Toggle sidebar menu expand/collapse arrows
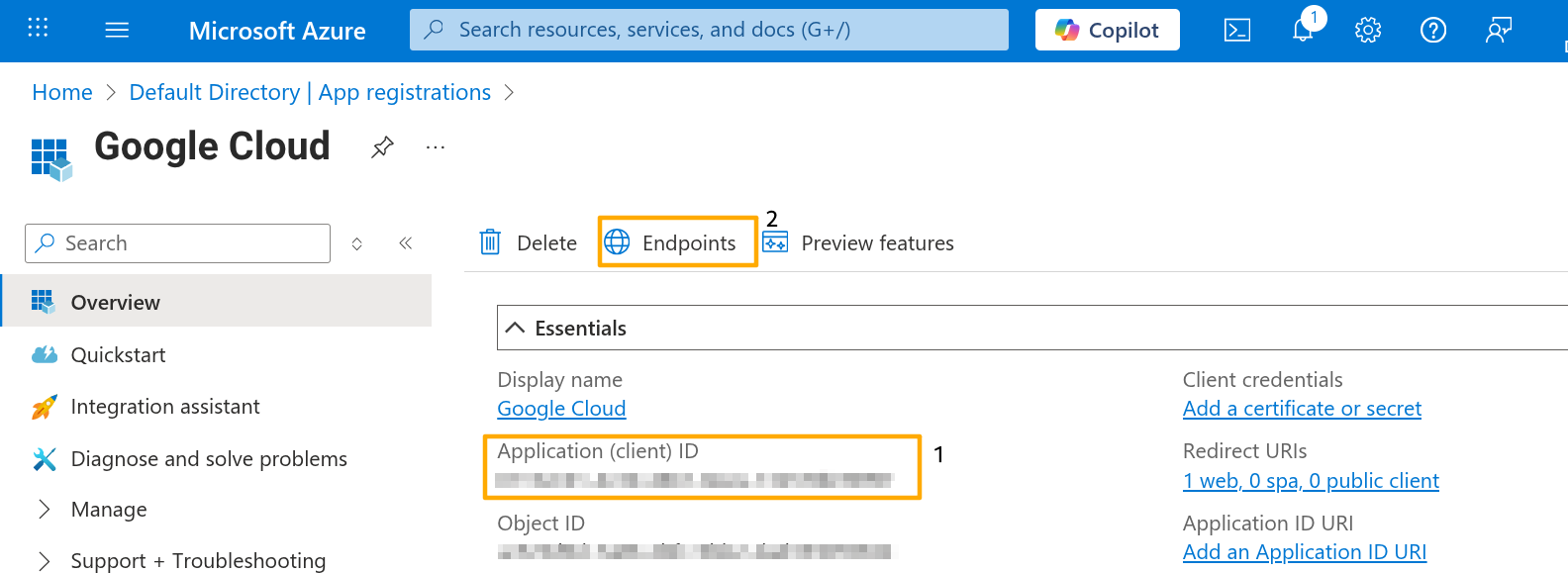Screen dimensions: 1568x573 (357, 243)
